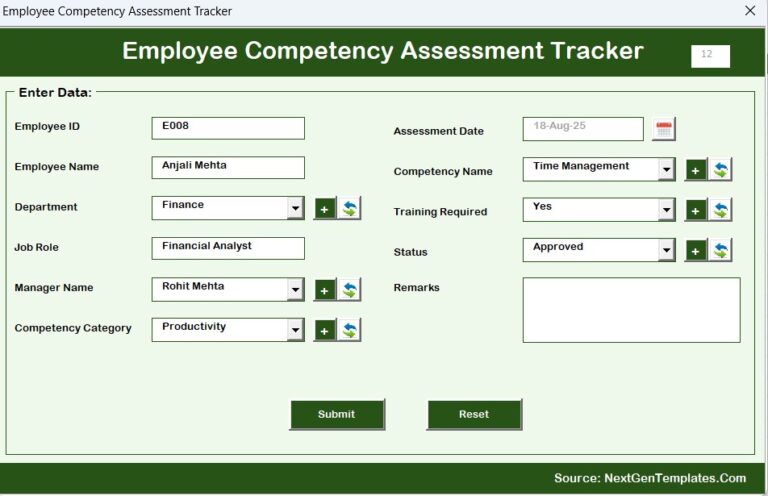Expand the Department dropdown showing Finance
The width and height of the screenshot is (768, 496).
[x=295, y=208]
